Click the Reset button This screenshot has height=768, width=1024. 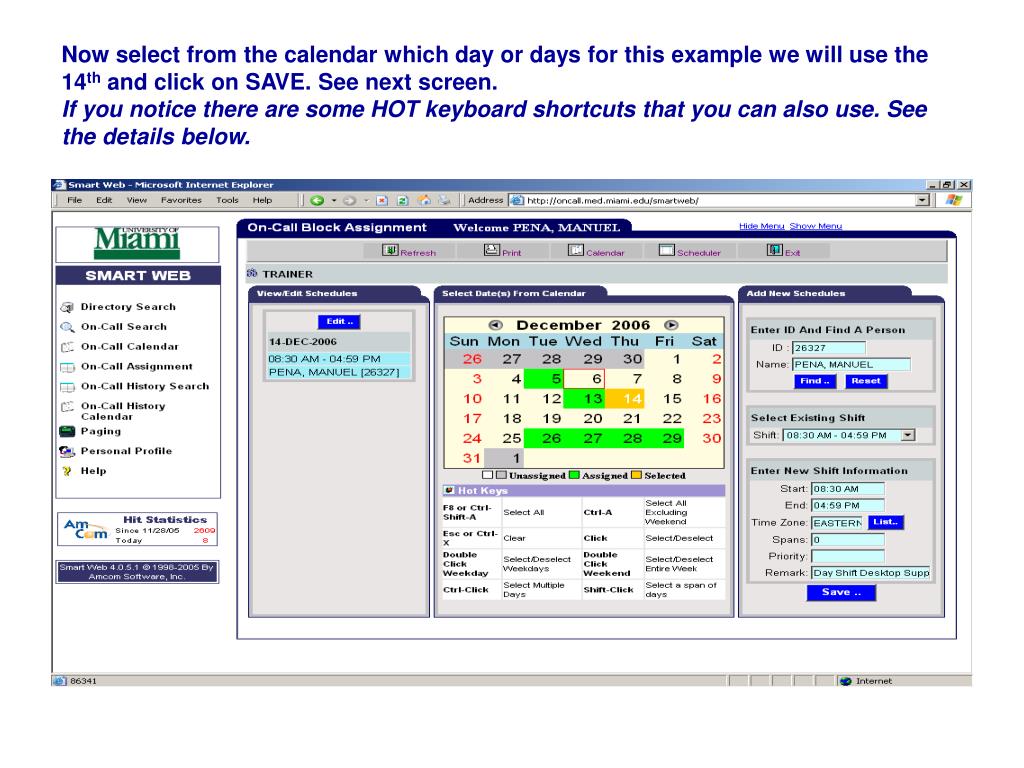tap(866, 381)
